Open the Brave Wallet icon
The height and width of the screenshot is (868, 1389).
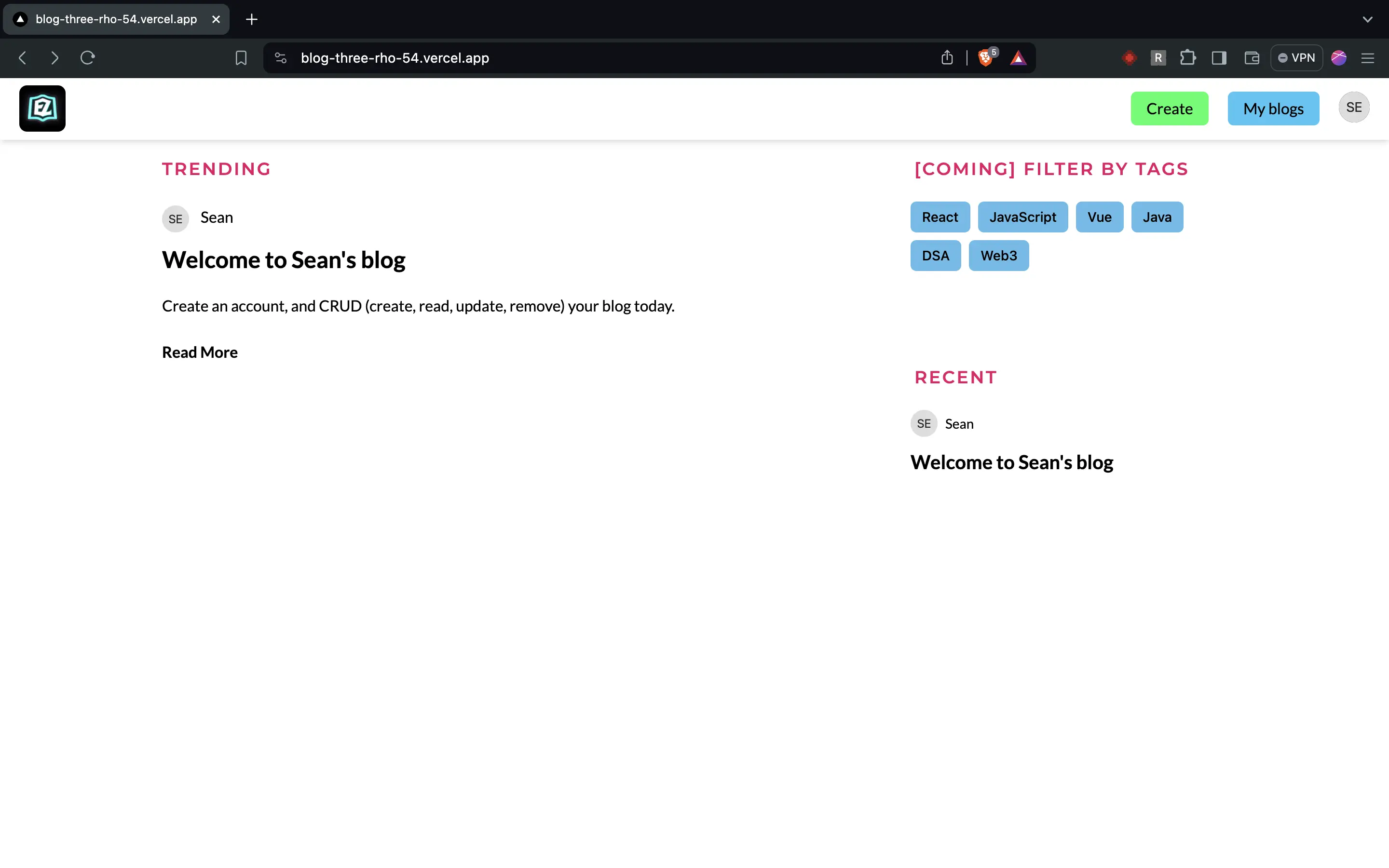(1252, 58)
